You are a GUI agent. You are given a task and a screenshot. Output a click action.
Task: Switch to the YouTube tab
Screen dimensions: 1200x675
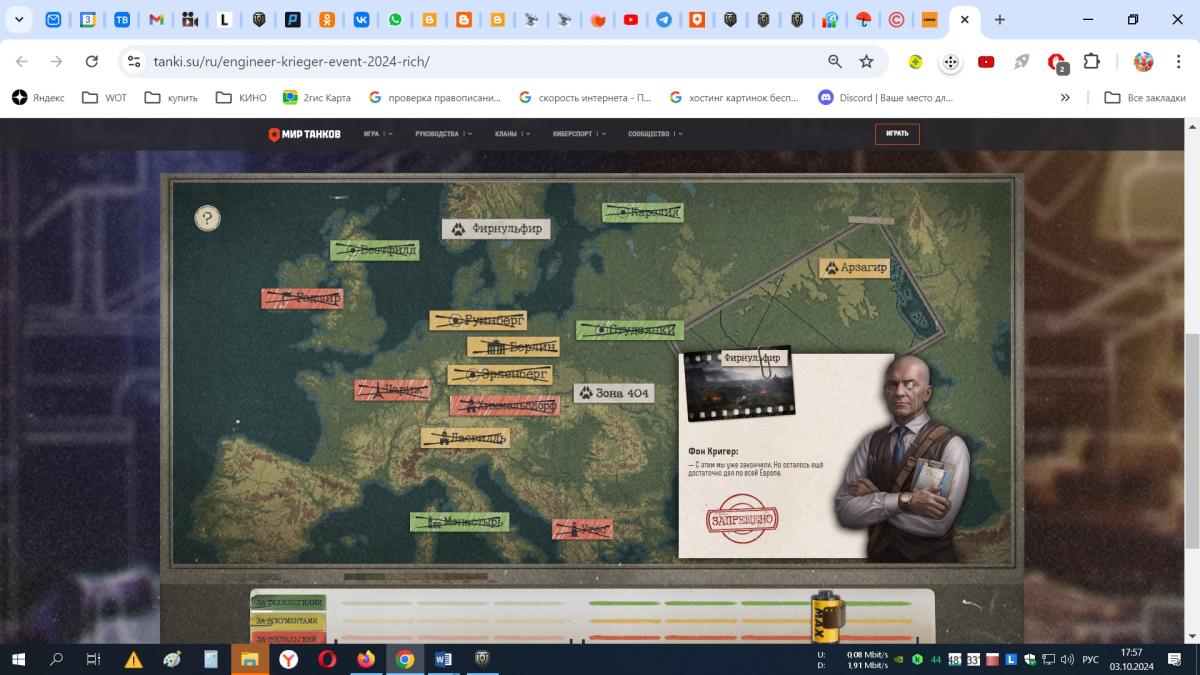pyautogui.click(x=630, y=19)
